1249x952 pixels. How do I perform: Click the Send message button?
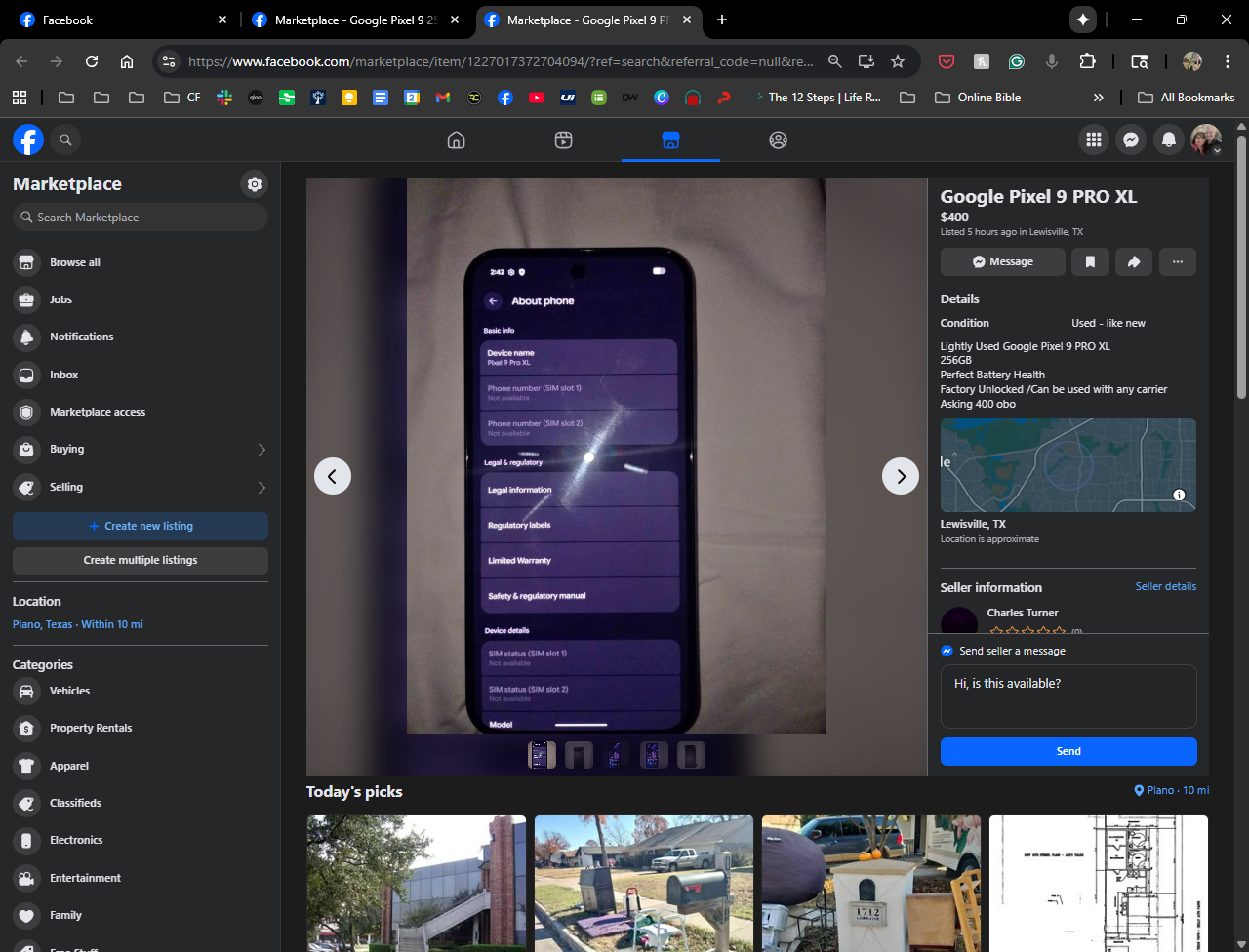[1068, 751]
